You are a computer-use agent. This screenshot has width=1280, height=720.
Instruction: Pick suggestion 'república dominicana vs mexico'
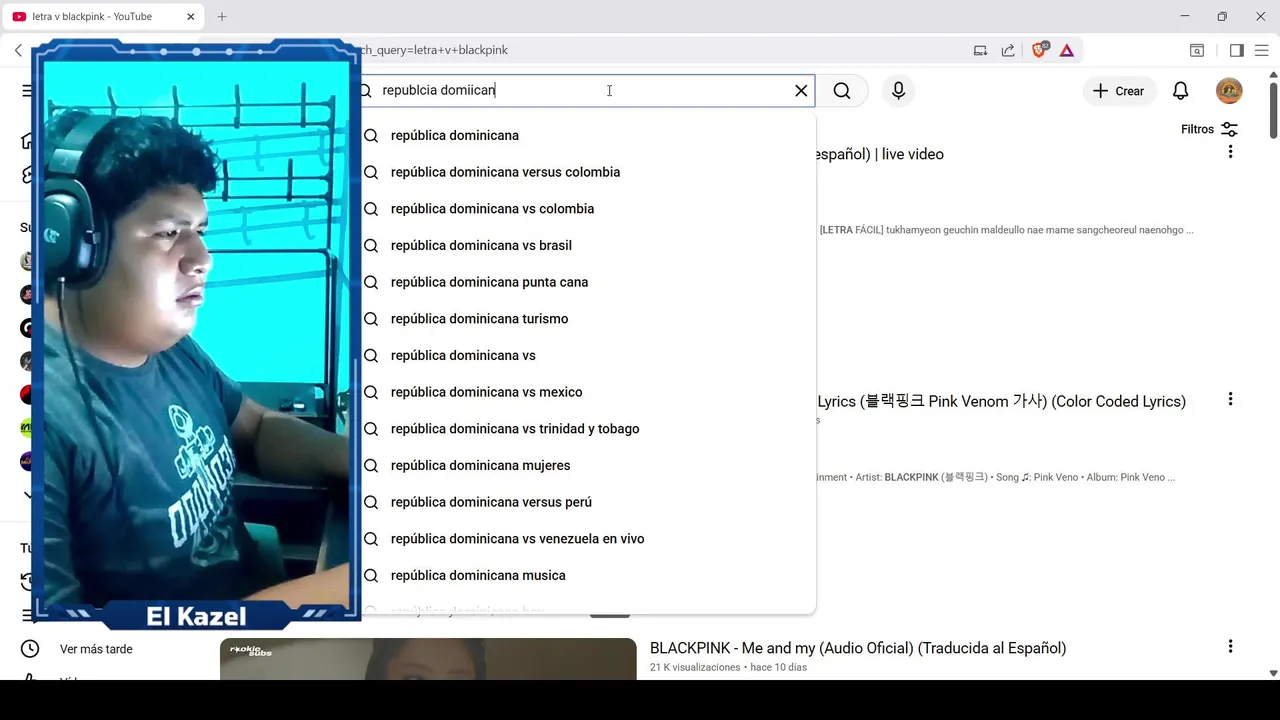tap(588, 392)
